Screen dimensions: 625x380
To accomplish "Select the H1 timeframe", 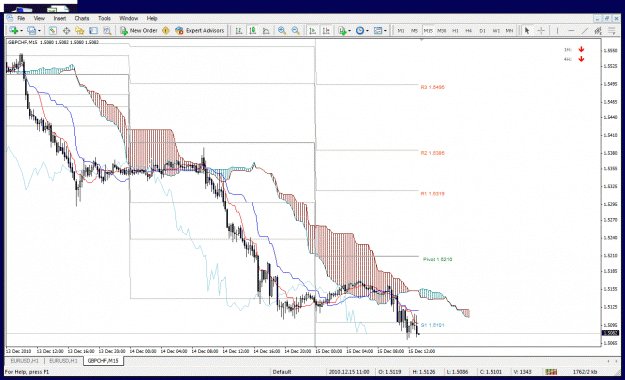I will 455,30.
